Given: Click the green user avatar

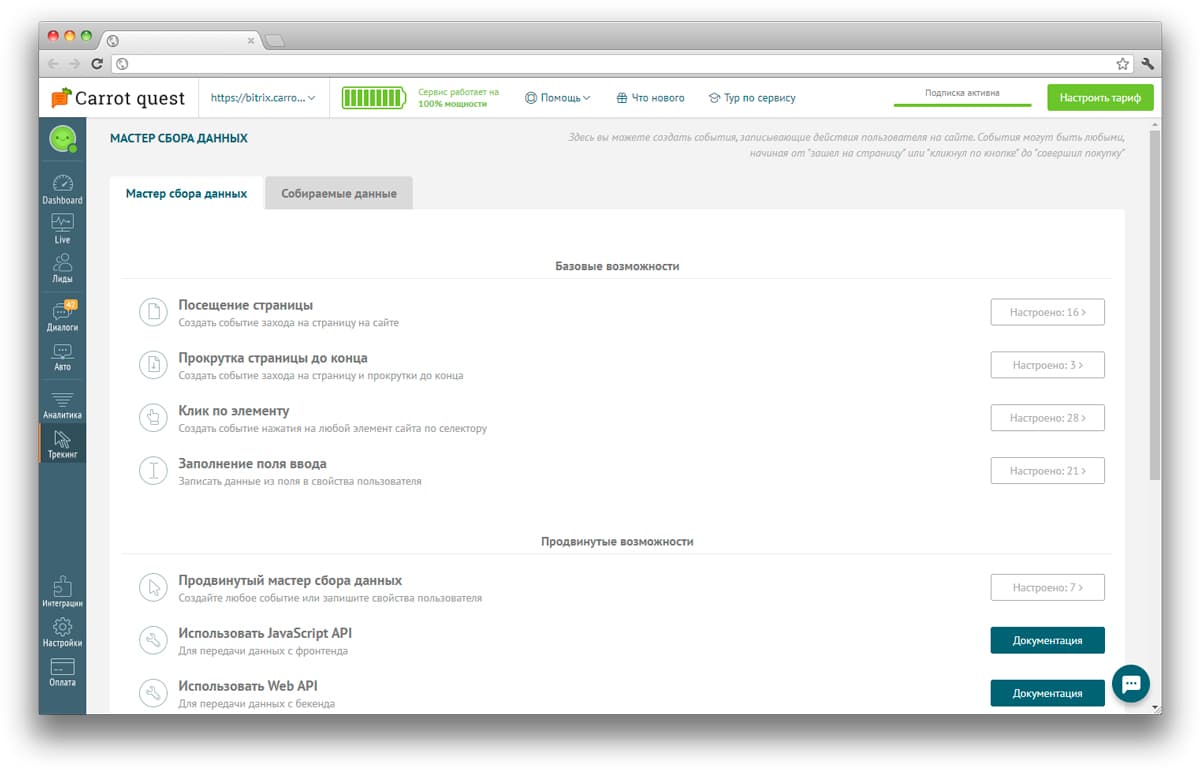Looking at the screenshot, I should coord(63,139).
